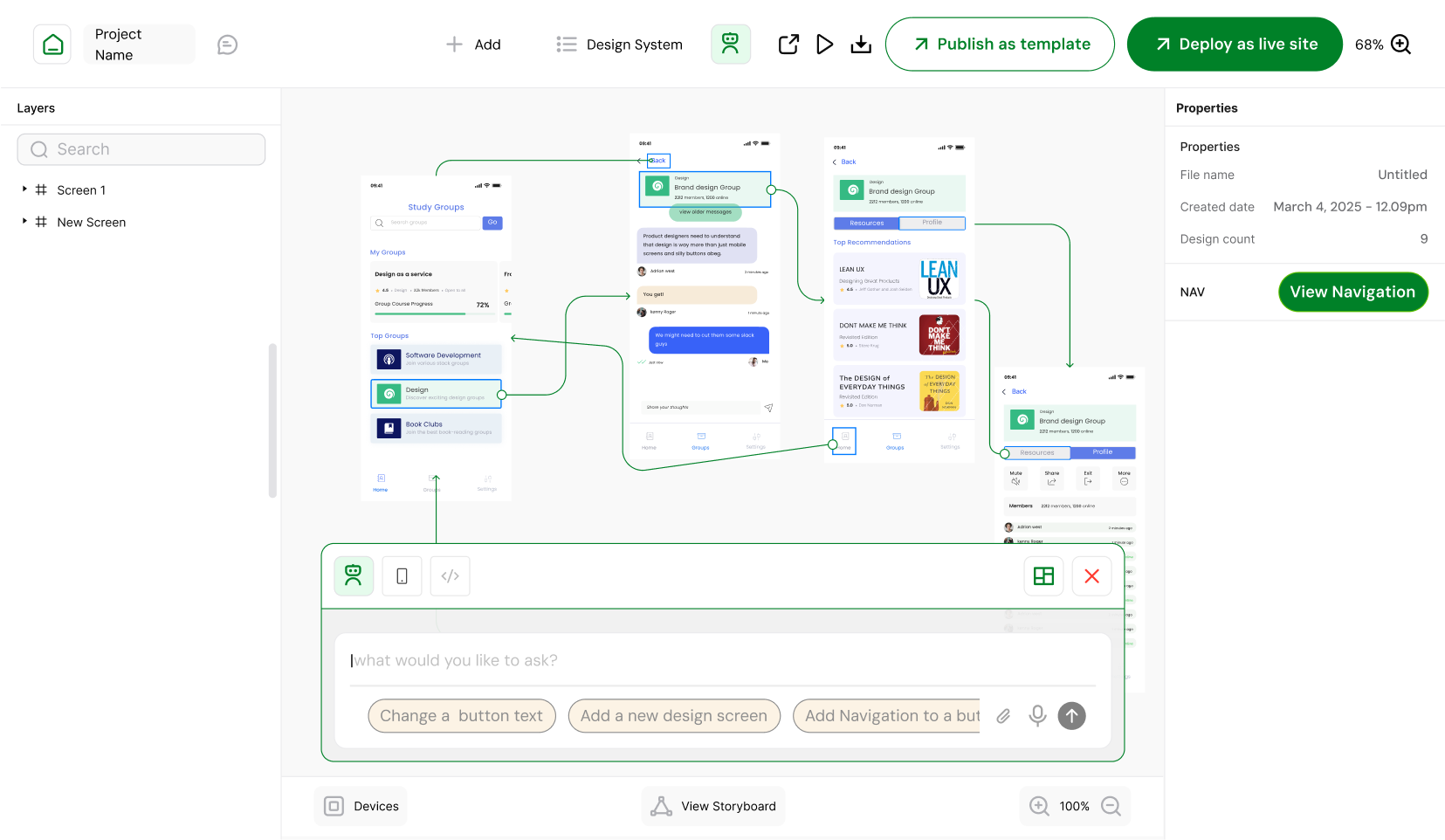This screenshot has height=840, width=1445.
Task: Select the Add a new design screen suggestion
Action: (x=673, y=716)
